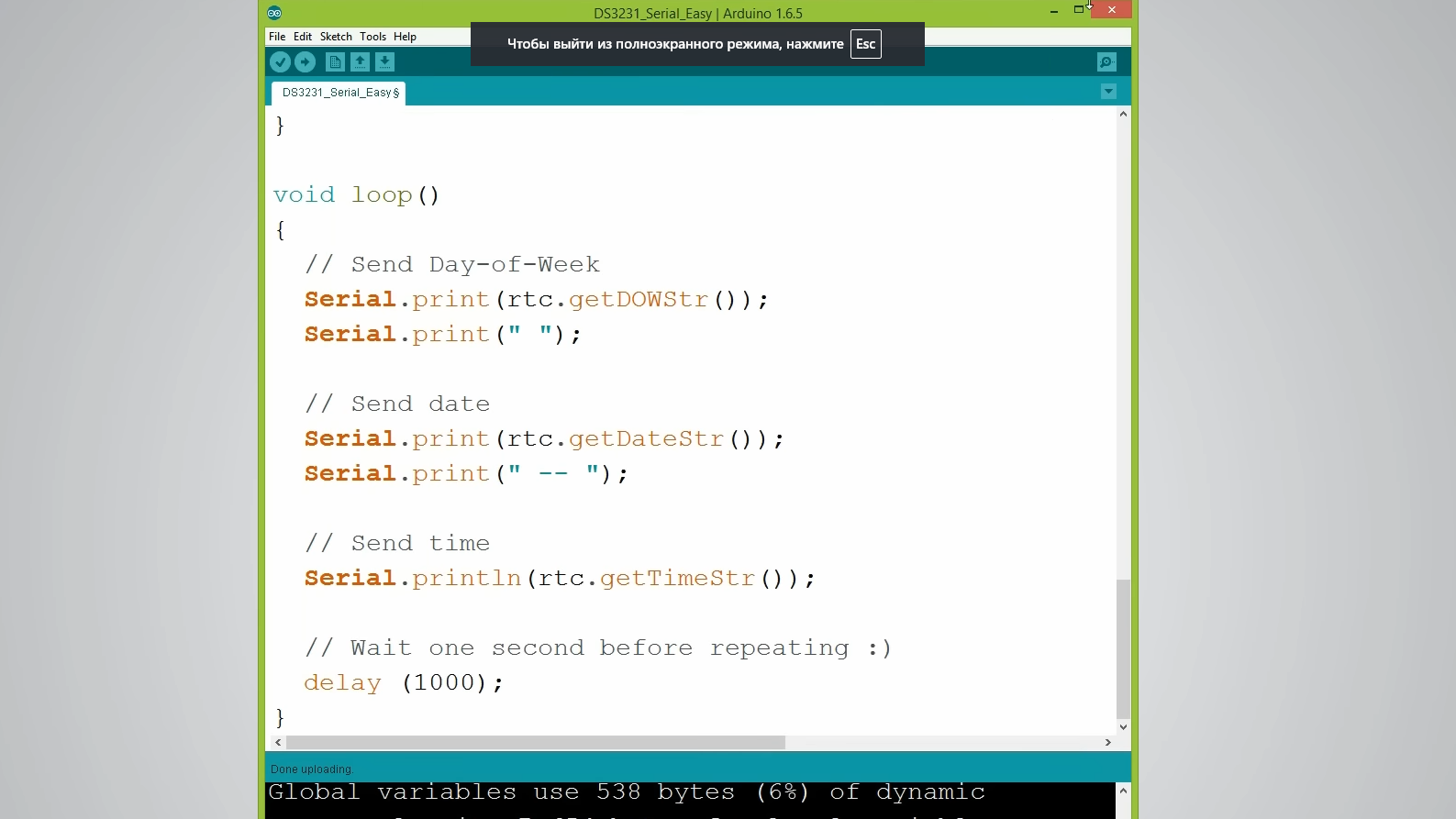This screenshot has height=819, width=1456.
Task: Open the Tools menu
Action: click(372, 37)
